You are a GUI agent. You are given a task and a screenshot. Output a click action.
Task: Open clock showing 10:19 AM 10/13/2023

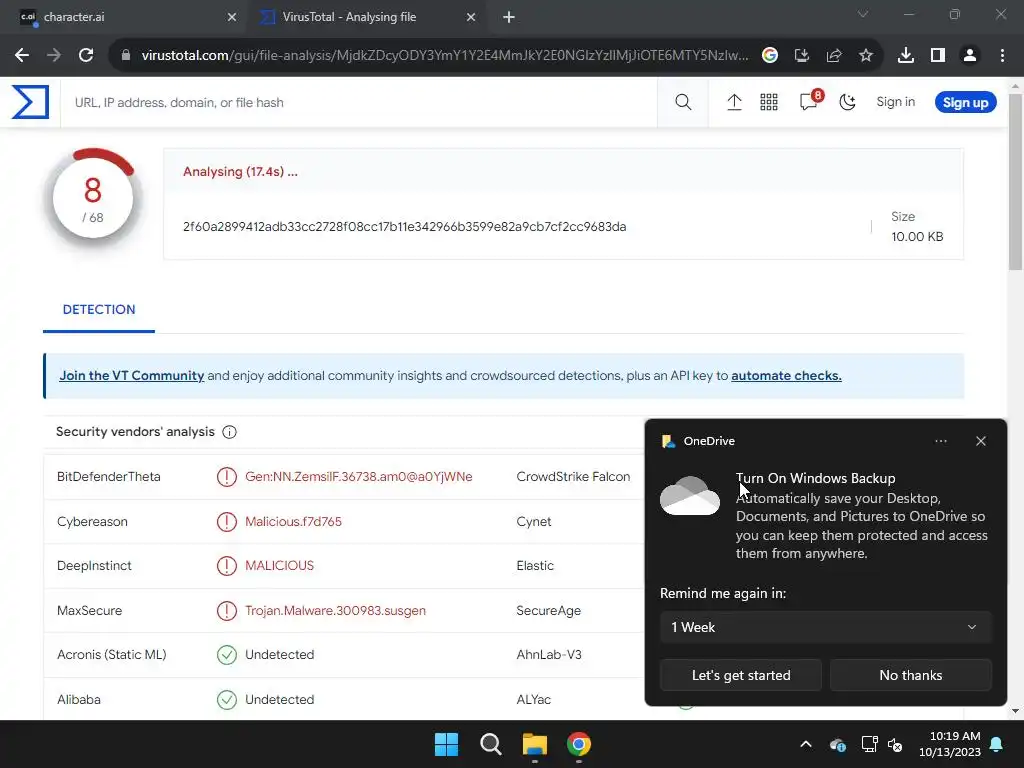[x=950, y=744]
